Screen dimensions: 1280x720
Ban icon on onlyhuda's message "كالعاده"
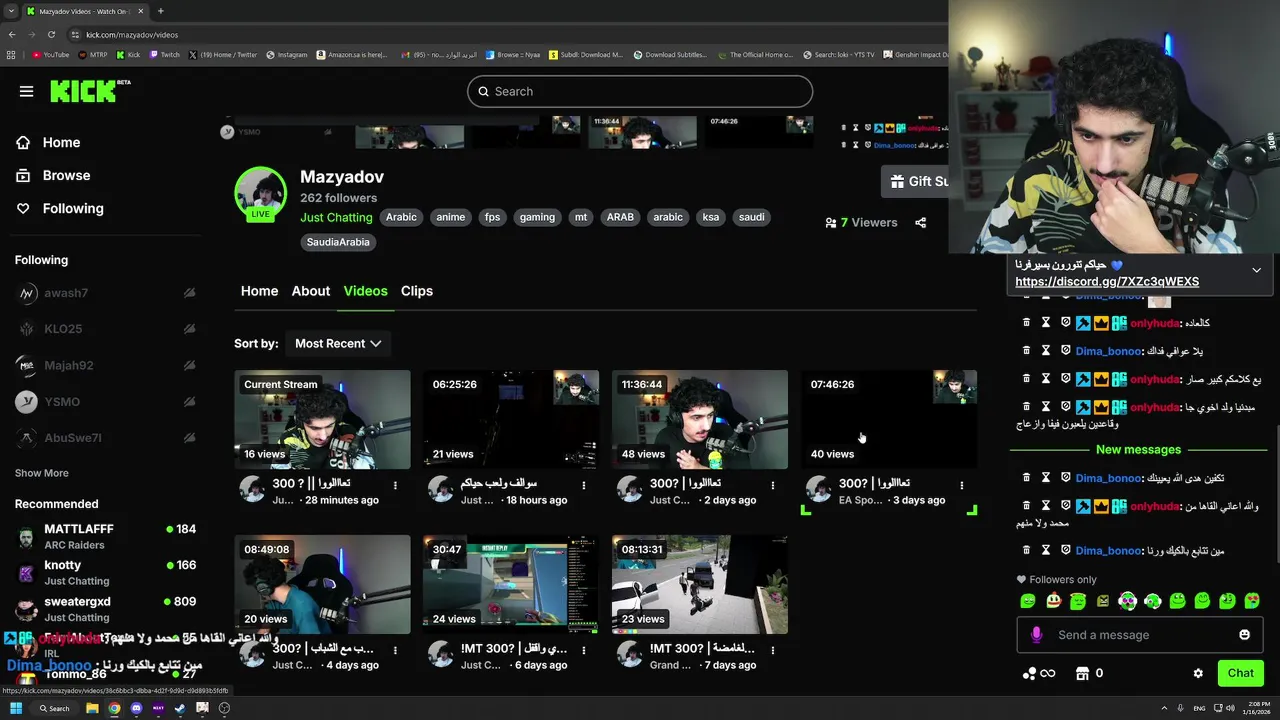point(1065,323)
